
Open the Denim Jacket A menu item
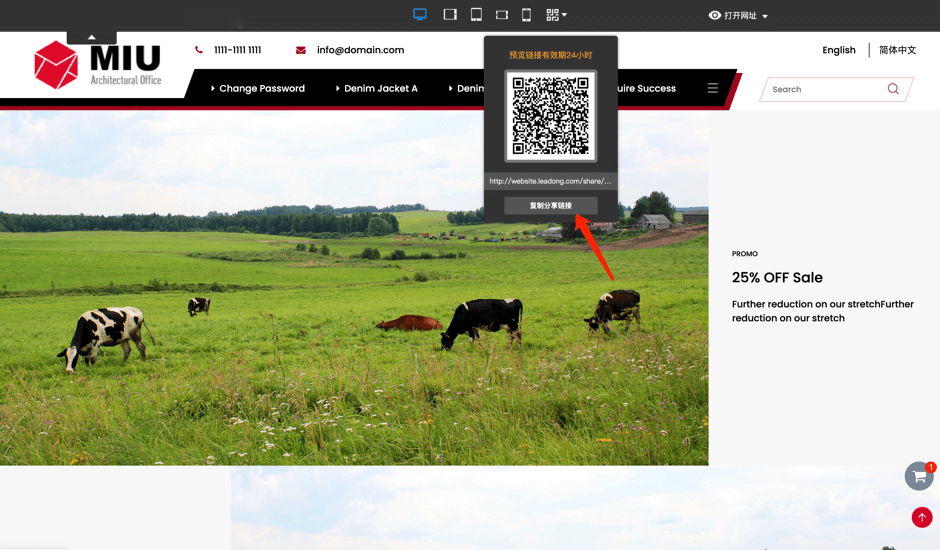pyautogui.click(x=378, y=88)
